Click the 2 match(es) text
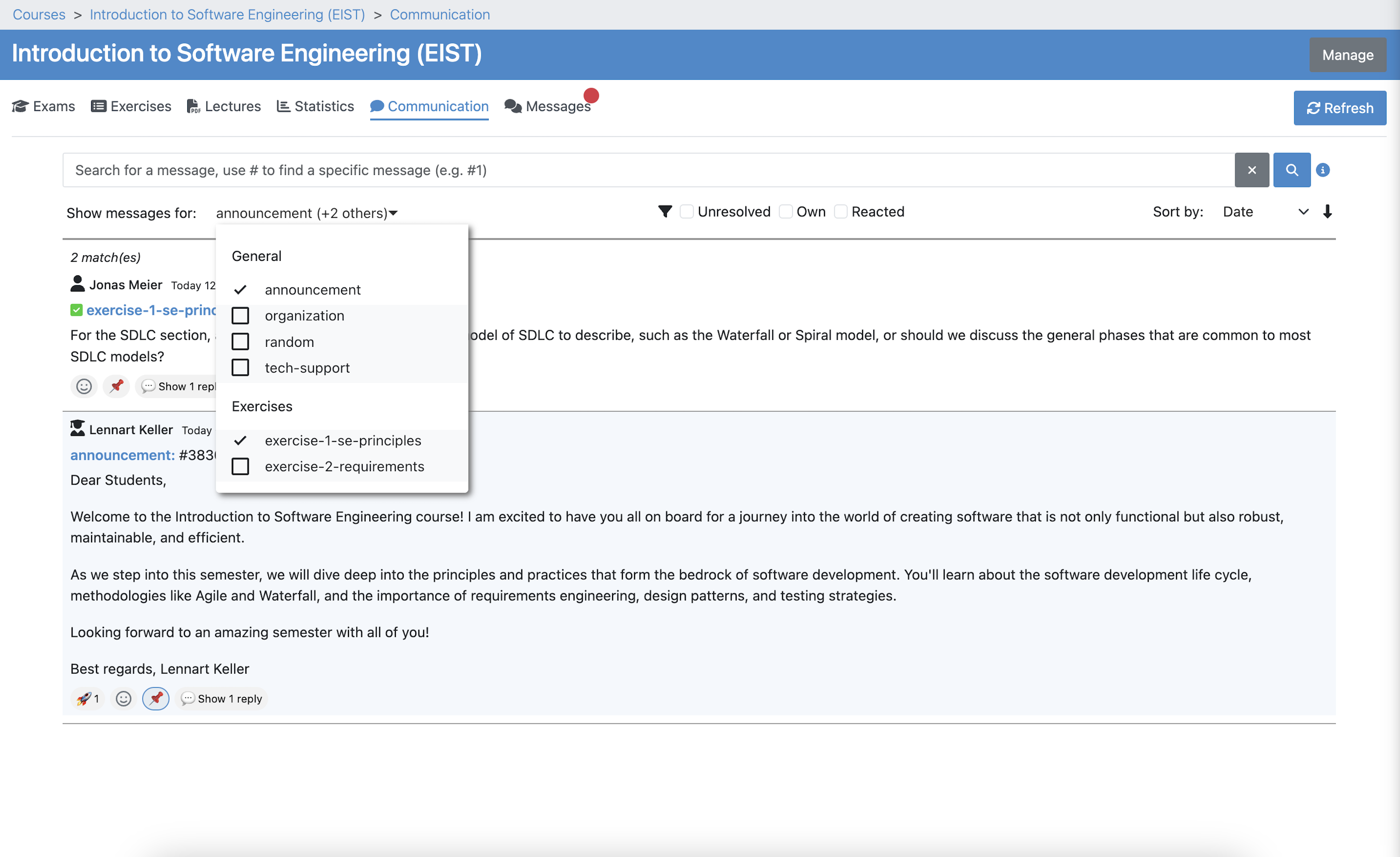 pyautogui.click(x=106, y=257)
